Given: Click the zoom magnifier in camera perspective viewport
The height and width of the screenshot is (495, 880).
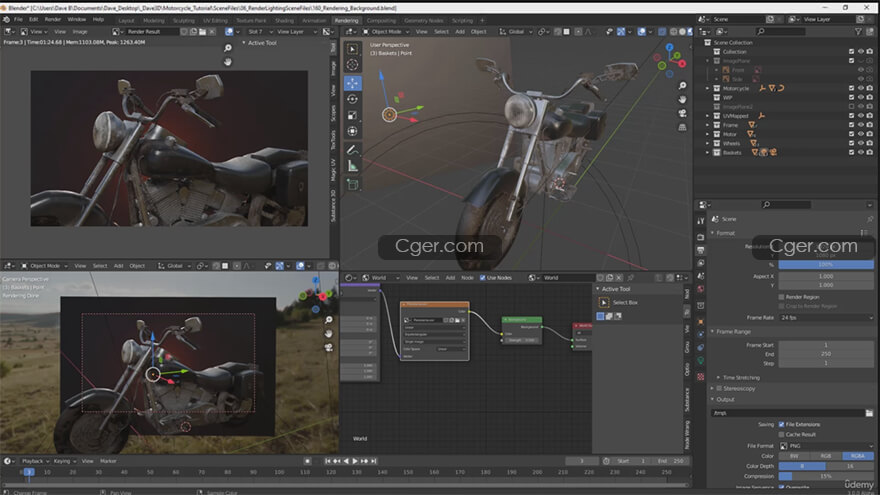Looking at the screenshot, I should click(x=329, y=320).
